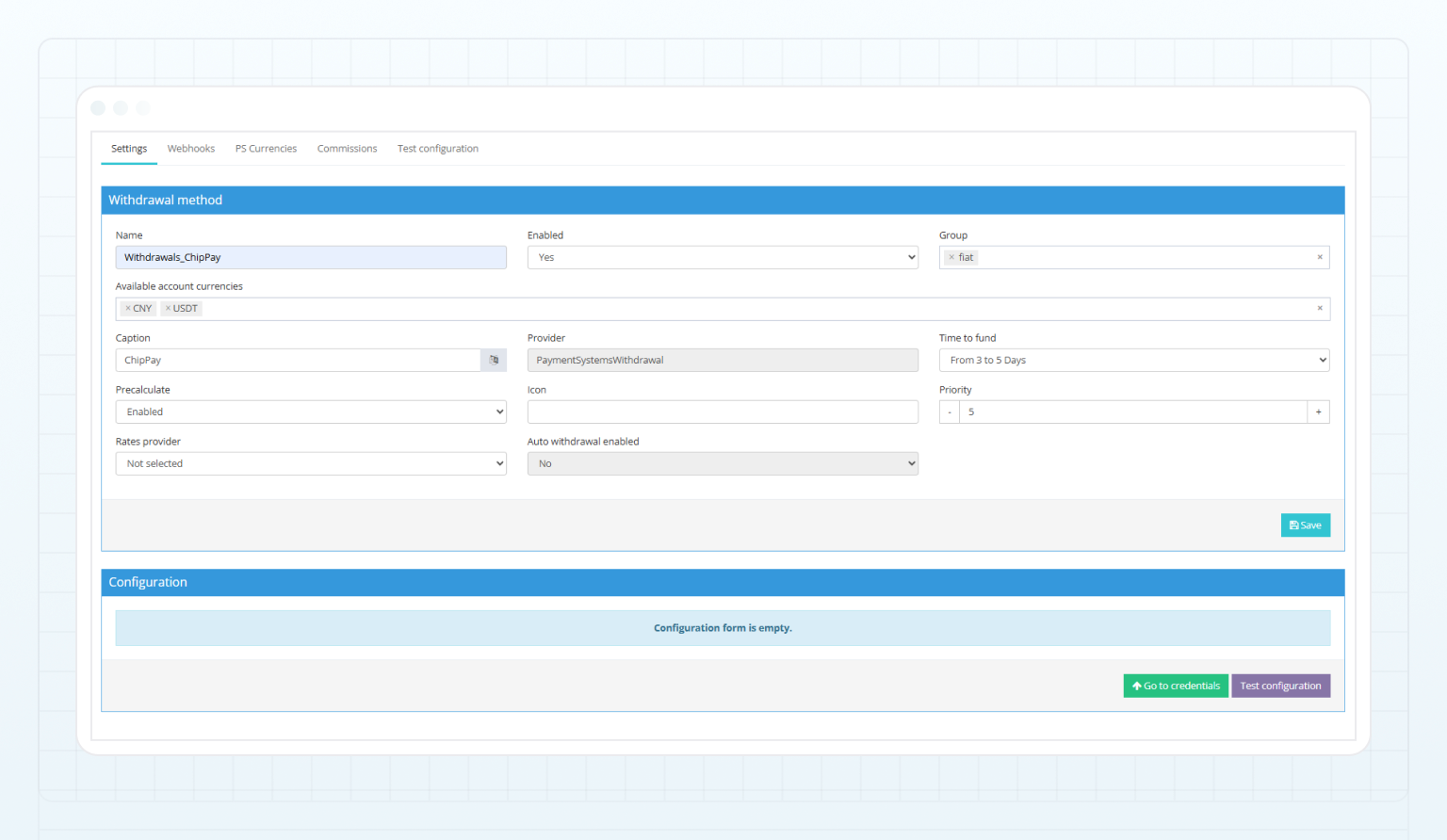Image resolution: width=1447 pixels, height=840 pixels.
Task: Remove the CNY currency tag
Action: click(129, 308)
